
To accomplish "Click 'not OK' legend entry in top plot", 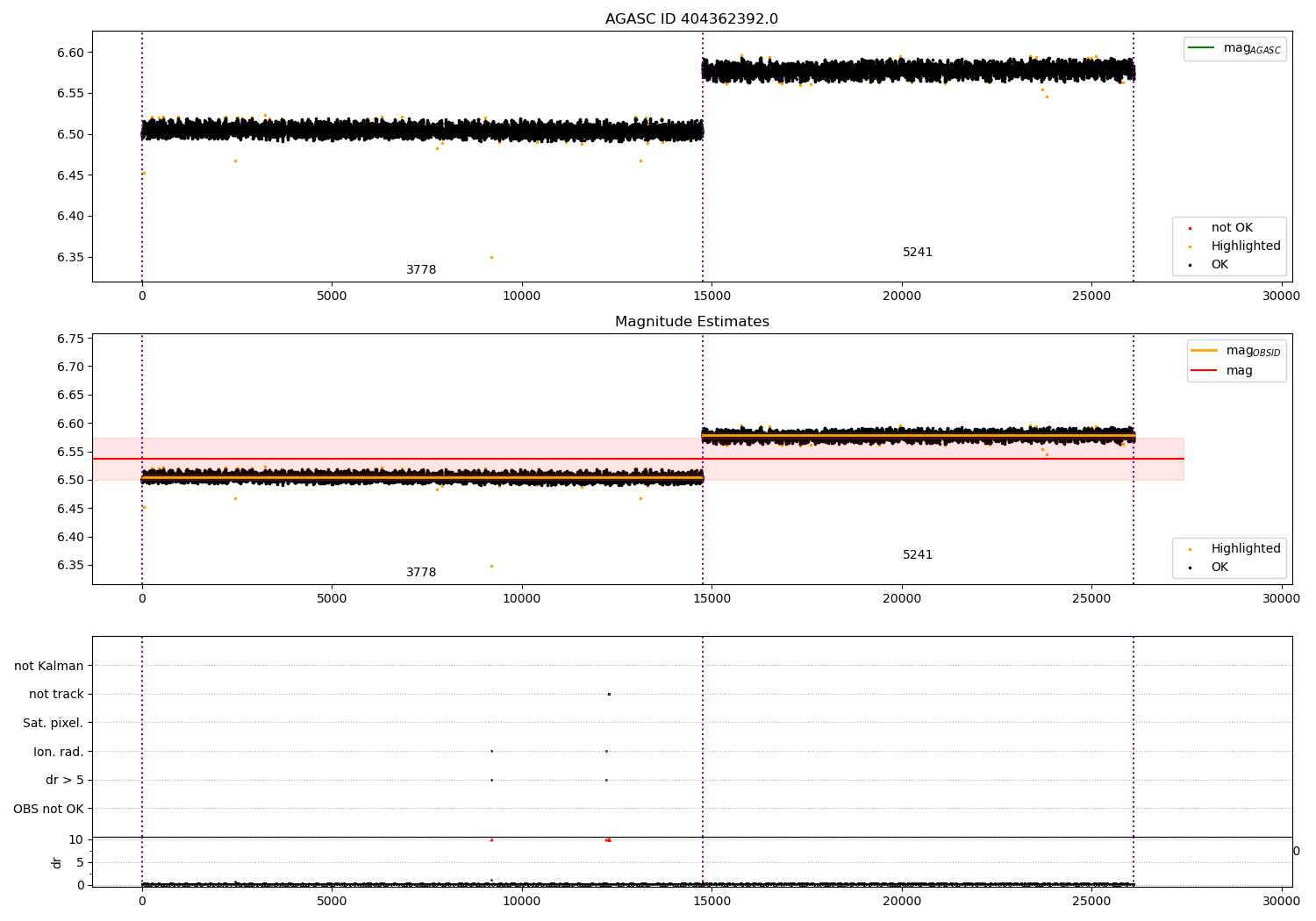I will [1232, 227].
